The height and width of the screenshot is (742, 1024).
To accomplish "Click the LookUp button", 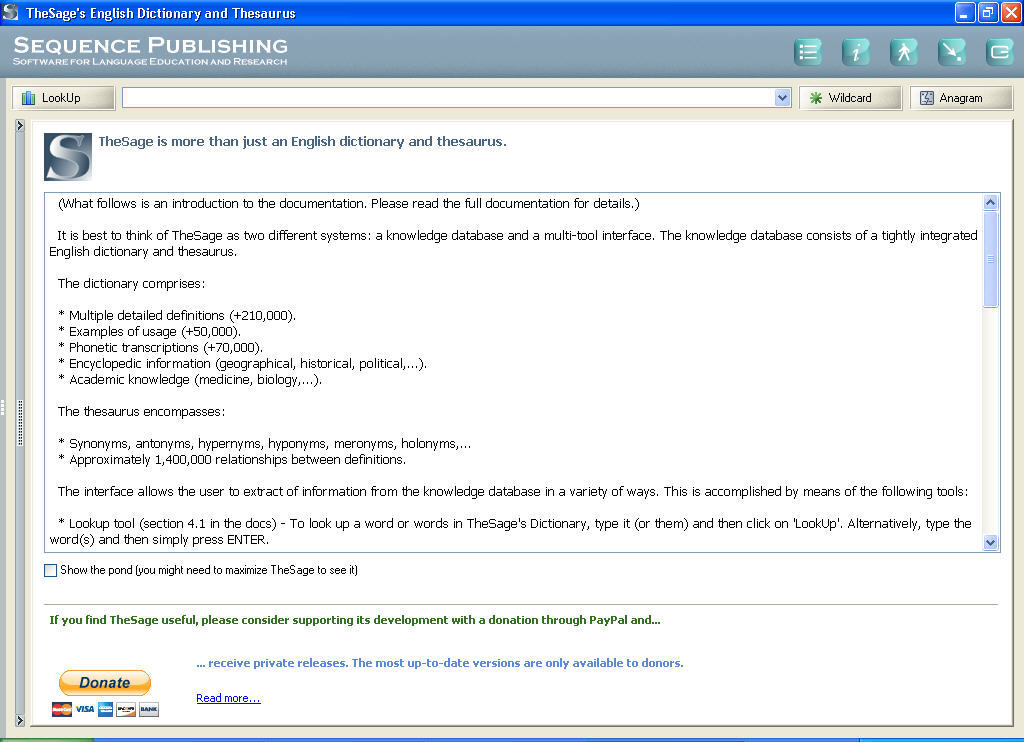I will (63, 98).
